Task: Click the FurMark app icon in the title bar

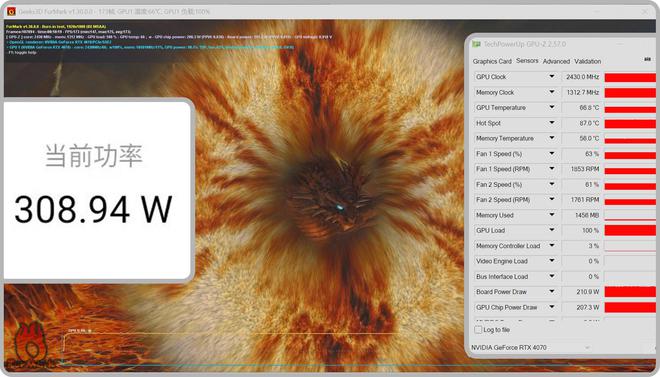Action: [11, 11]
